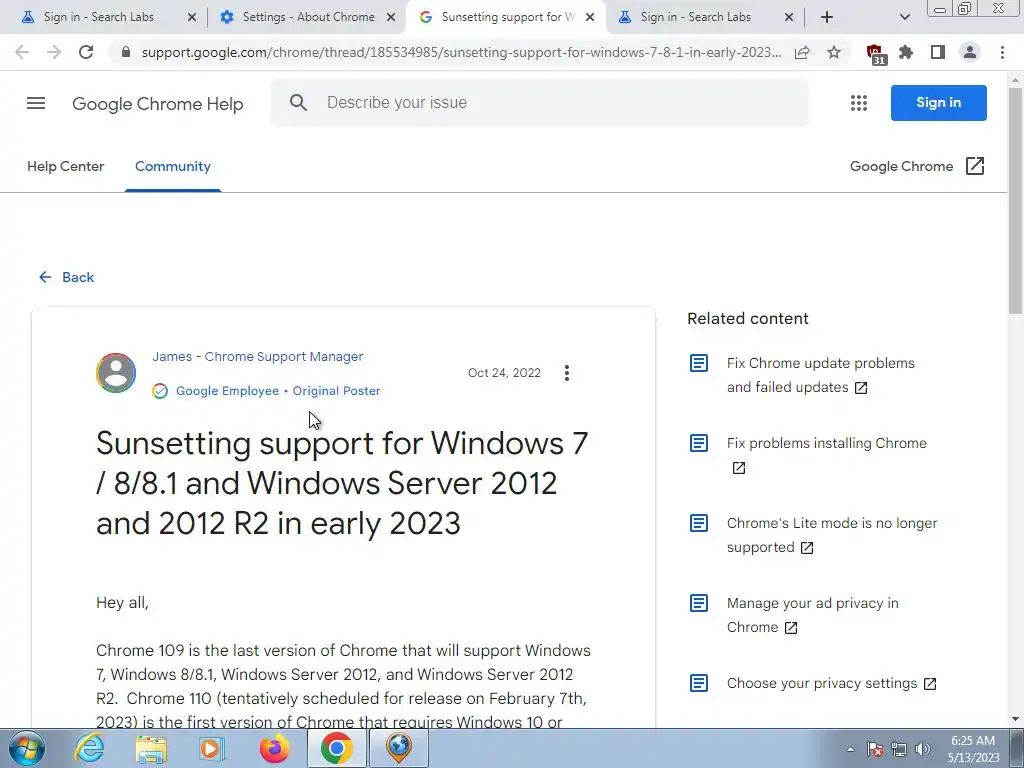1024x768 pixels.
Task: Switch to last Sign in - Search Labs tab
Action: pyautogui.click(x=696, y=17)
